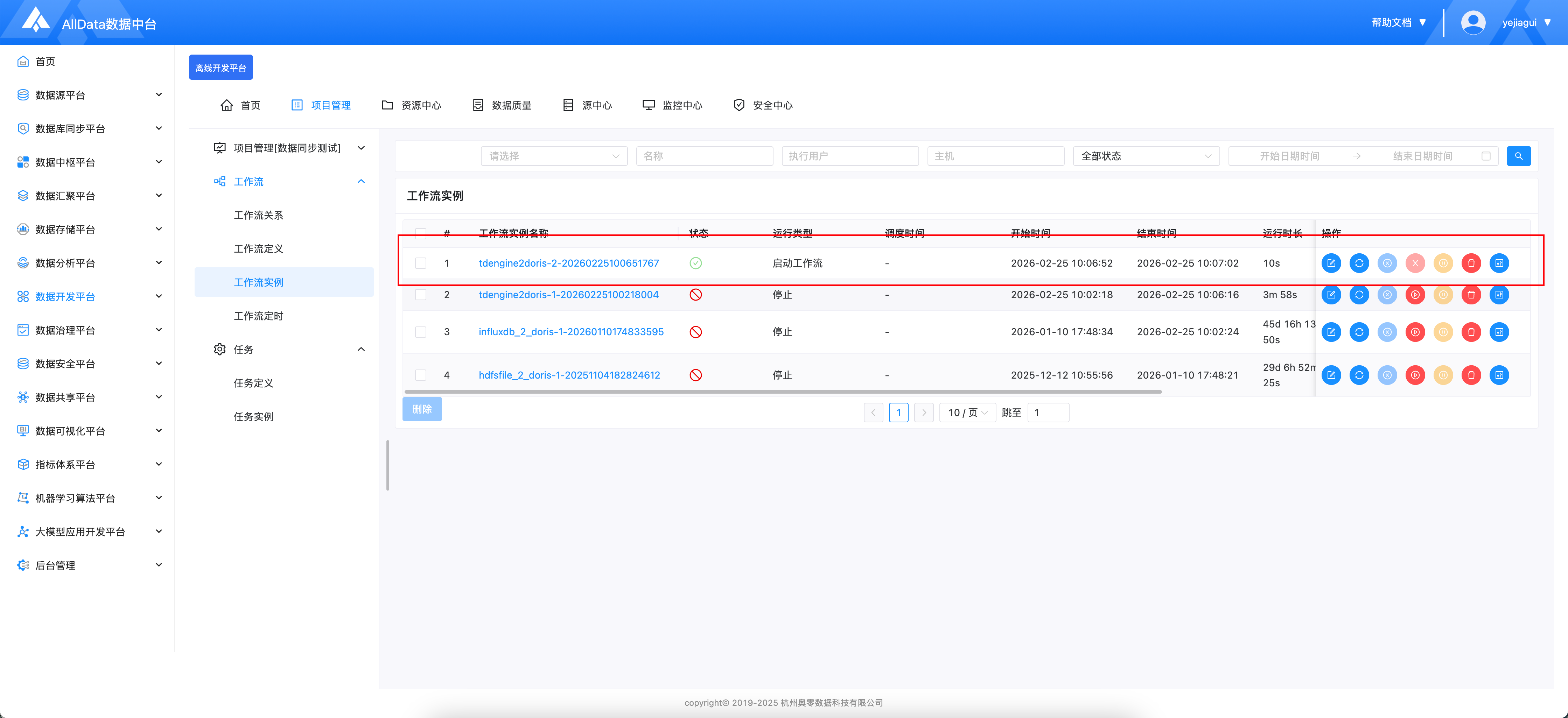Toggle select-all checkbox in table header
The width and height of the screenshot is (1568, 718).
click(x=421, y=233)
